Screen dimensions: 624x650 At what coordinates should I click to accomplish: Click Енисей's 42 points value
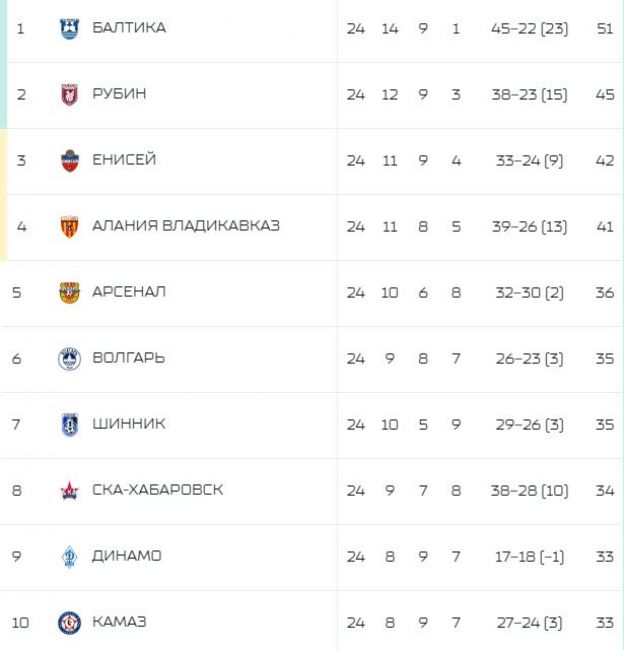coord(604,161)
